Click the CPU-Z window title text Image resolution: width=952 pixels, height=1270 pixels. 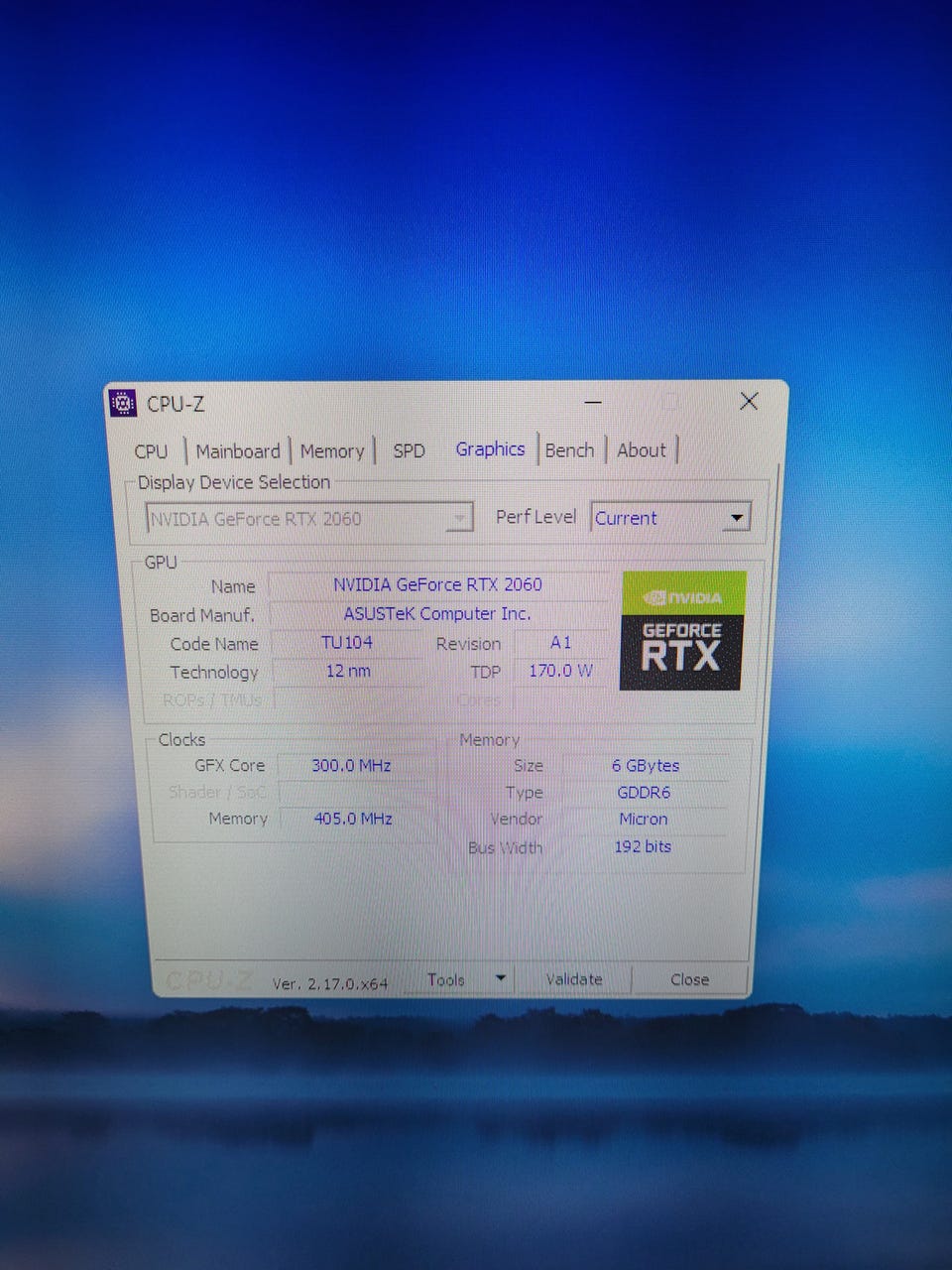click(176, 404)
